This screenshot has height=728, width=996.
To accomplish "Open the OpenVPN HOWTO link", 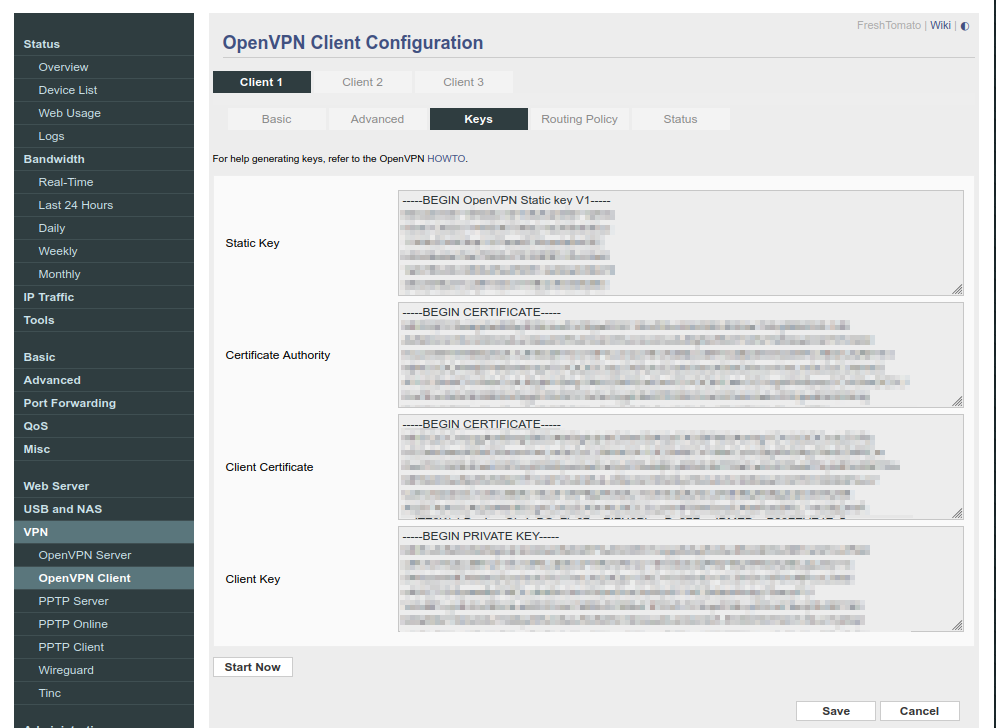I will [x=446, y=159].
